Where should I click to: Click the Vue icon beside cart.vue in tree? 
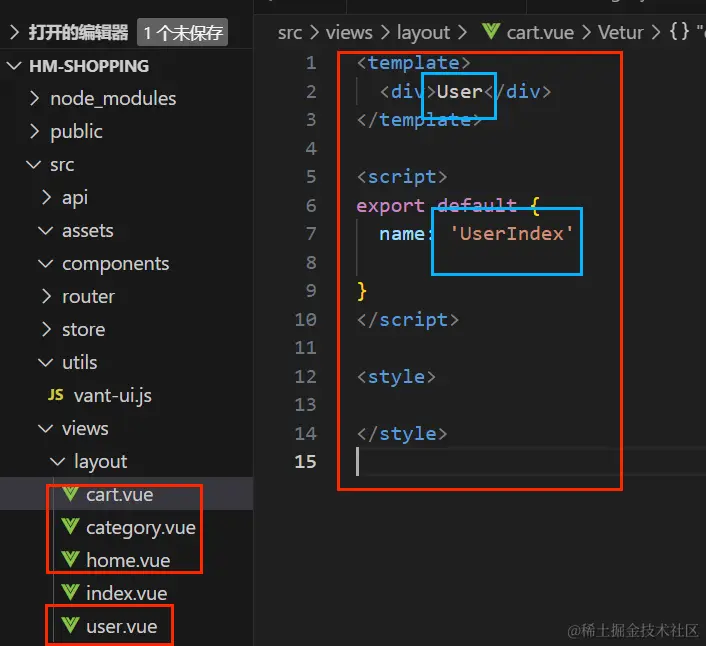[70, 494]
